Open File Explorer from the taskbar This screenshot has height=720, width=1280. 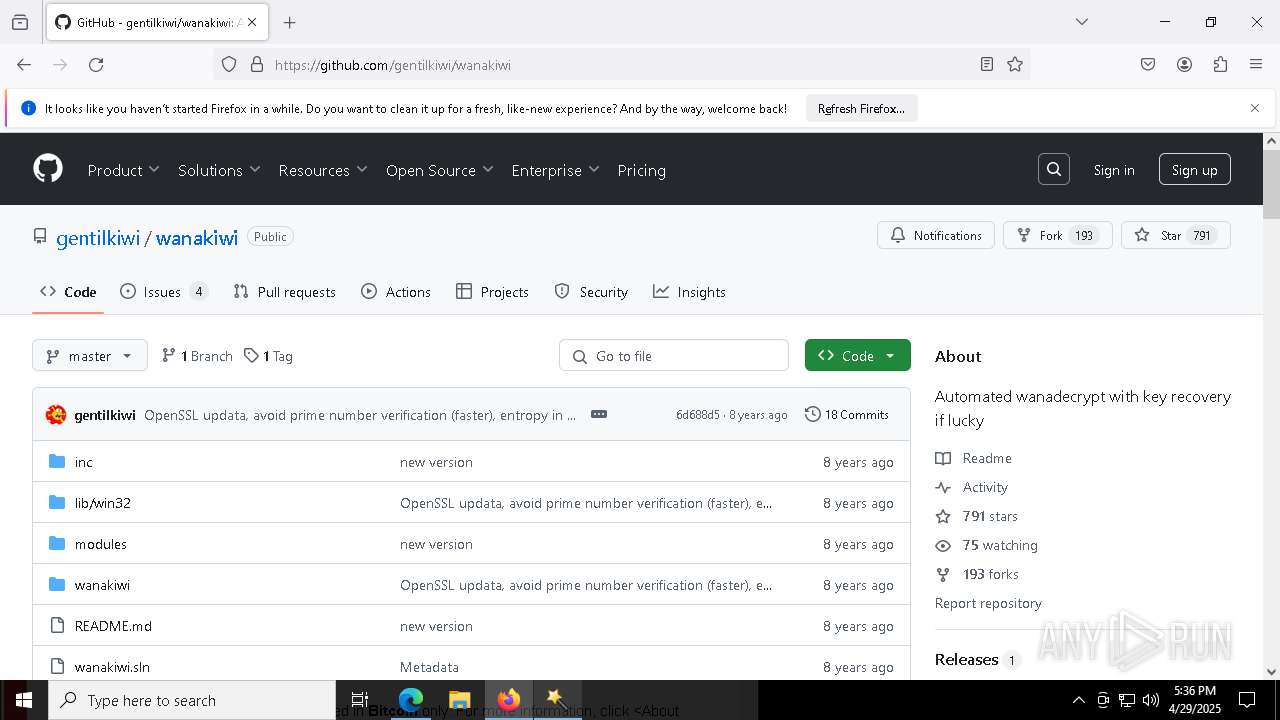(459, 700)
